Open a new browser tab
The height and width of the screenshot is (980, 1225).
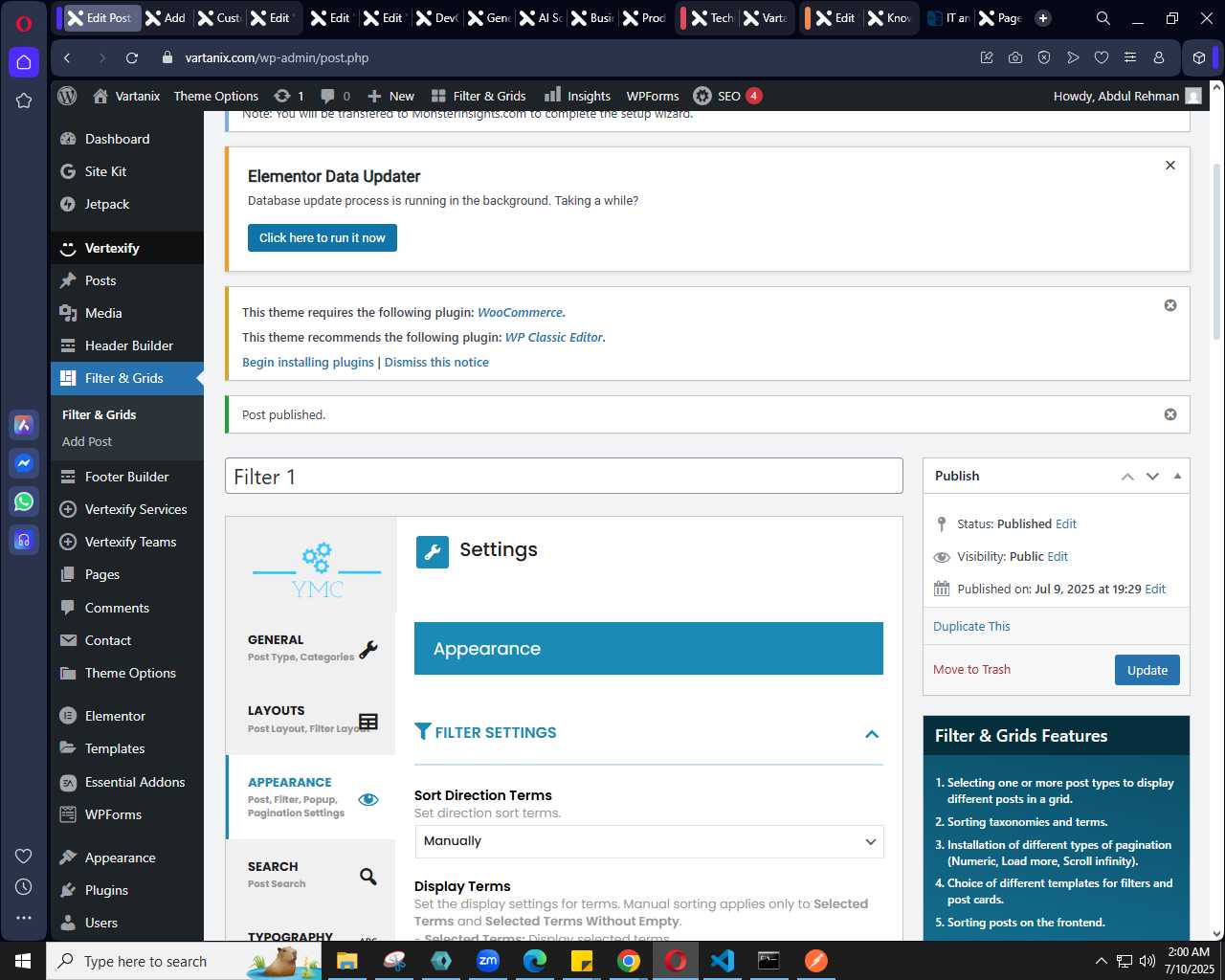coord(1043,18)
